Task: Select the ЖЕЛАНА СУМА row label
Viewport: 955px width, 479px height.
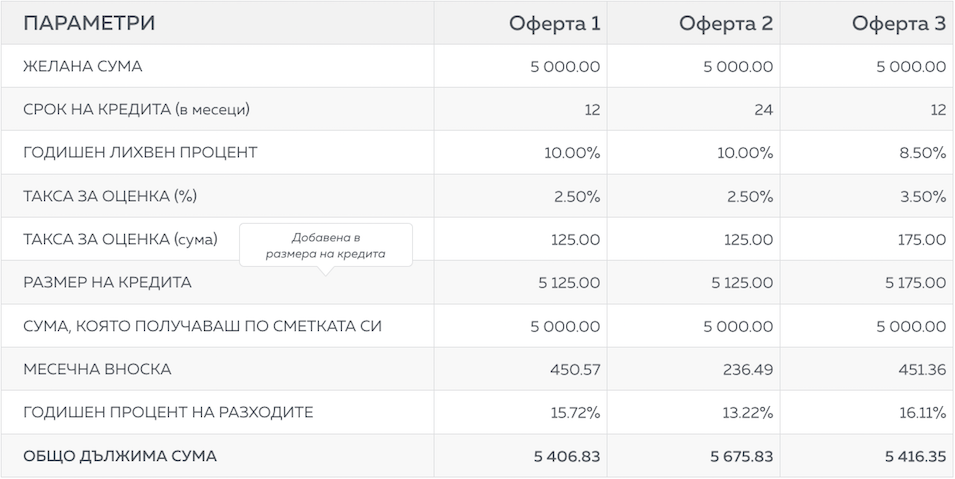Action: [x=83, y=66]
